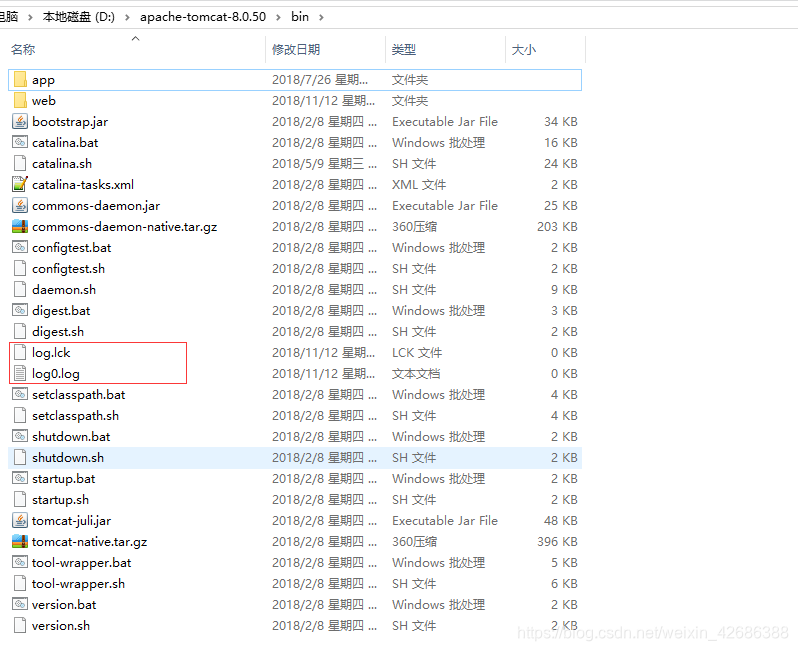Go to 本地磁盘 (D:) in address bar

(x=79, y=17)
